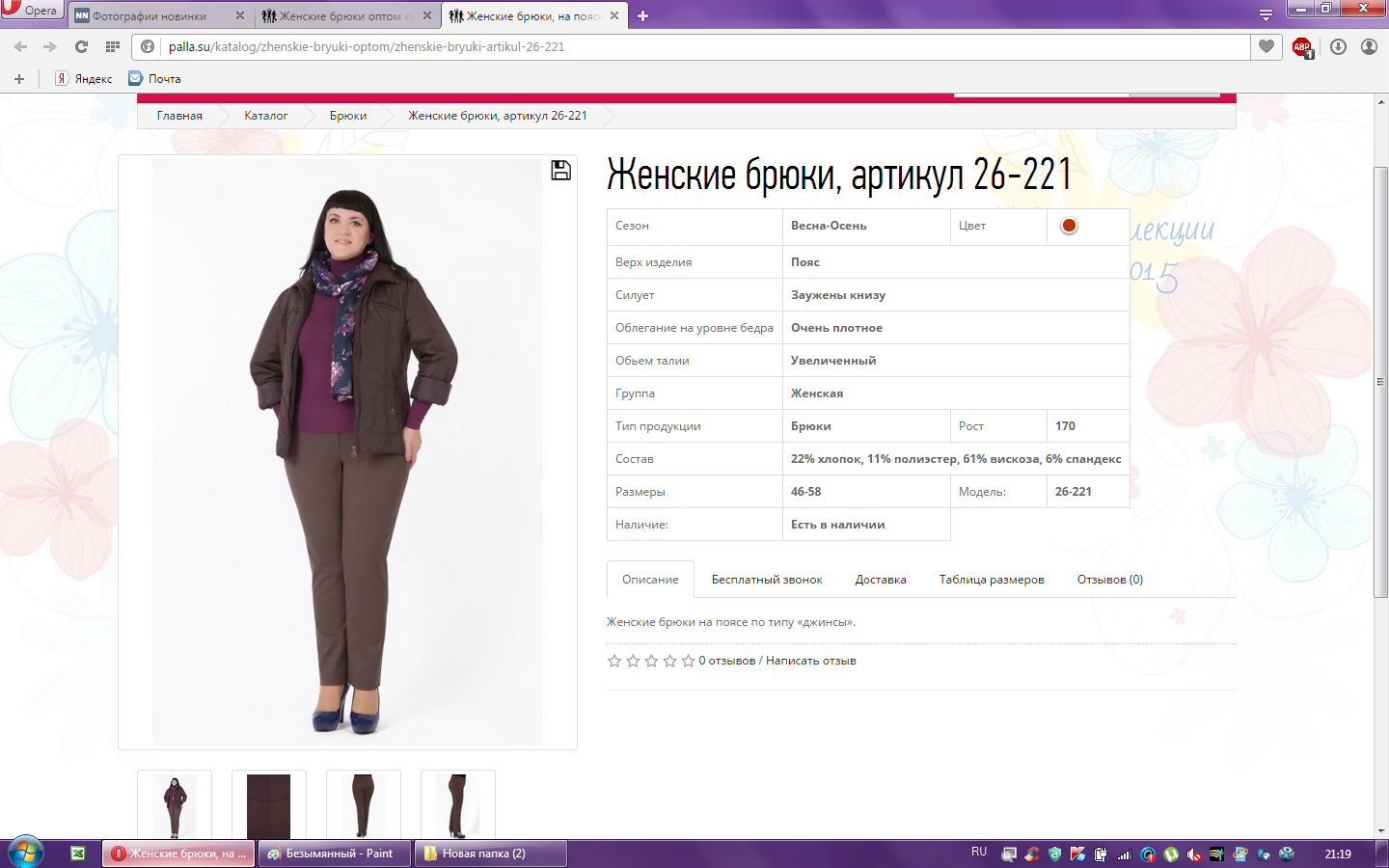Open the Бесплатный звонок tab
1389x868 pixels.
[767, 580]
